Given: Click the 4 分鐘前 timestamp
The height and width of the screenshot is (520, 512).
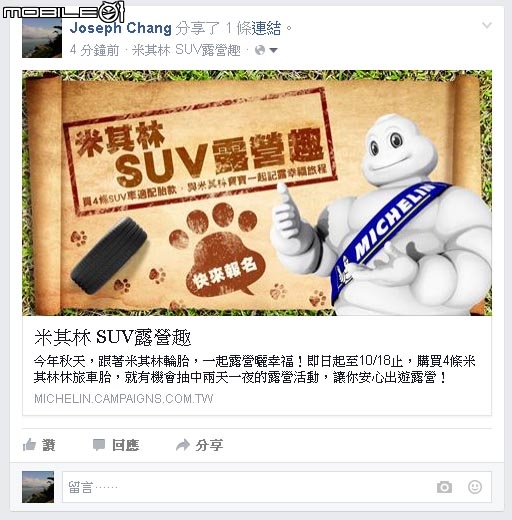Looking at the screenshot, I should pyautogui.click(x=94, y=50).
